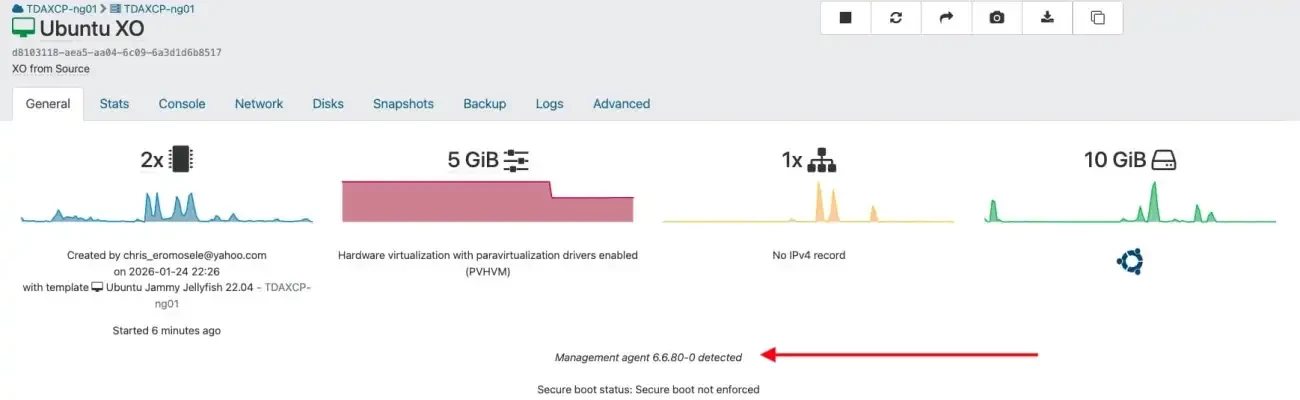Screen dimensions: 1300x400
Task: Click the No IPv4 record text
Action: pos(809,255)
